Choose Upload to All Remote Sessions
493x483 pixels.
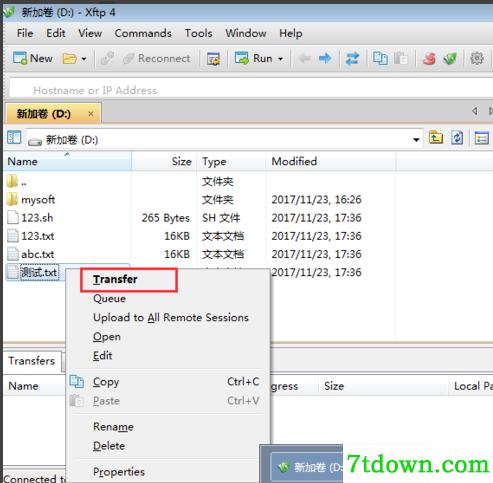(171, 317)
